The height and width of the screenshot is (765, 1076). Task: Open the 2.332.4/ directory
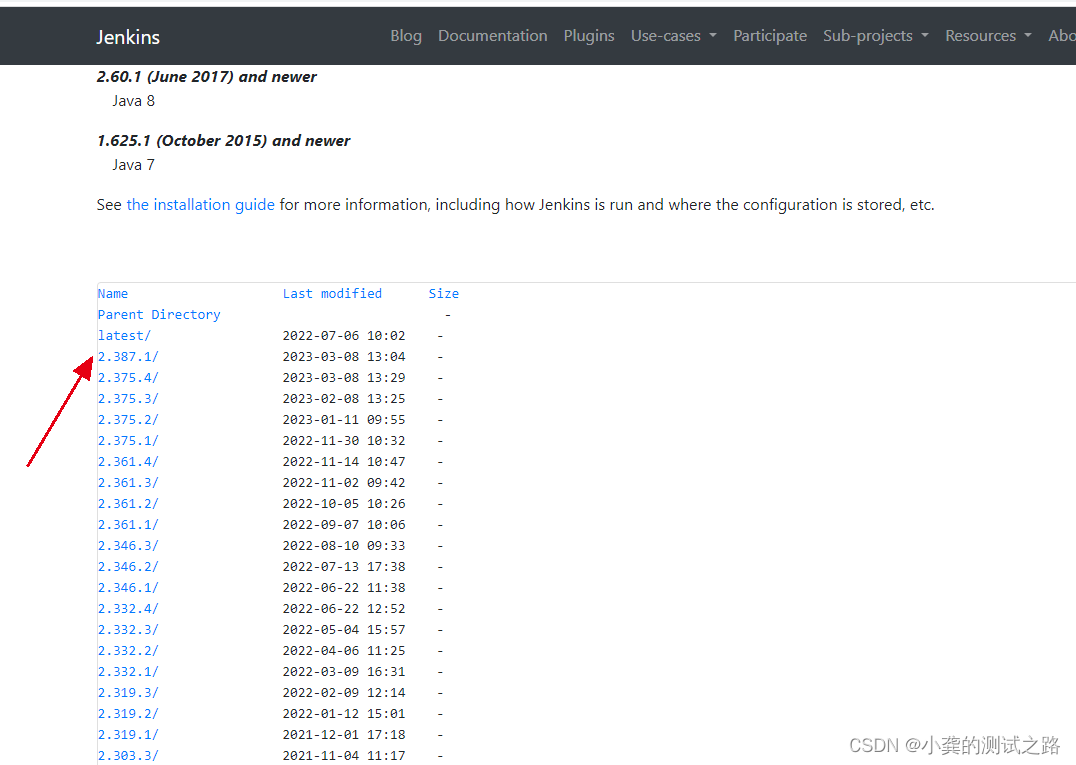click(x=128, y=609)
